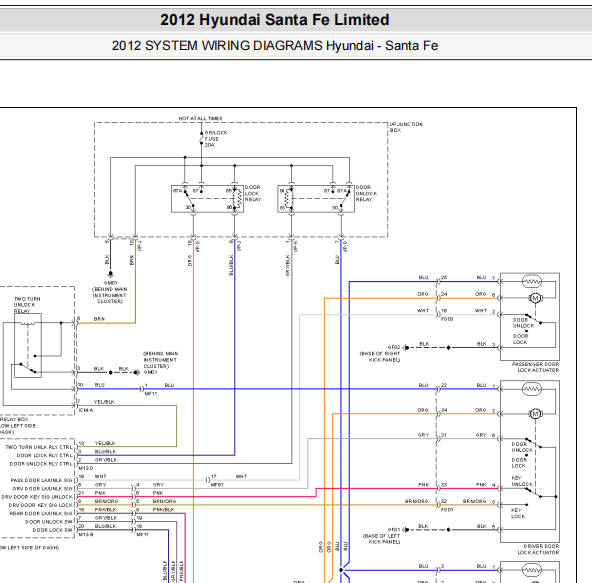The height and width of the screenshot is (583, 592).
Task: Click the 'DRV DOOR KEY SIG LOCK' pin label
Action: pyautogui.click(x=40, y=505)
